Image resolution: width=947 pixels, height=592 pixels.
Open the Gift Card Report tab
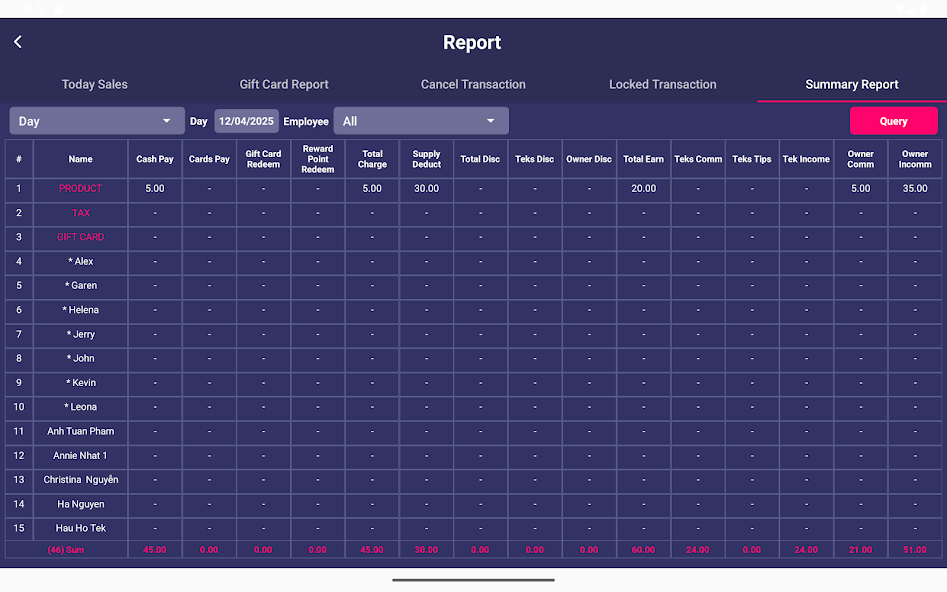click(x=284, y=84)
